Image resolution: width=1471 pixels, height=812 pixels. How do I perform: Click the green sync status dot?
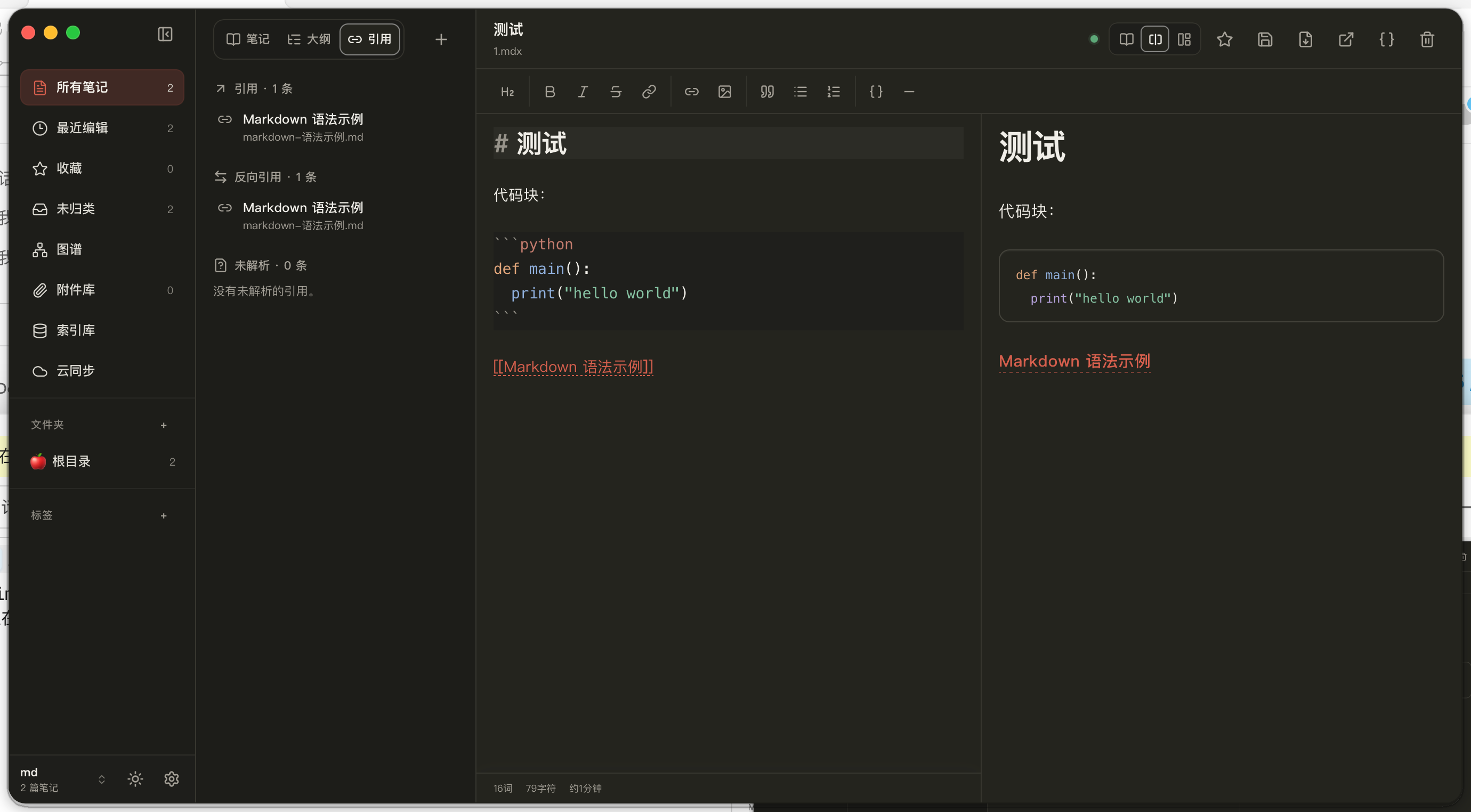[1094, 39]
